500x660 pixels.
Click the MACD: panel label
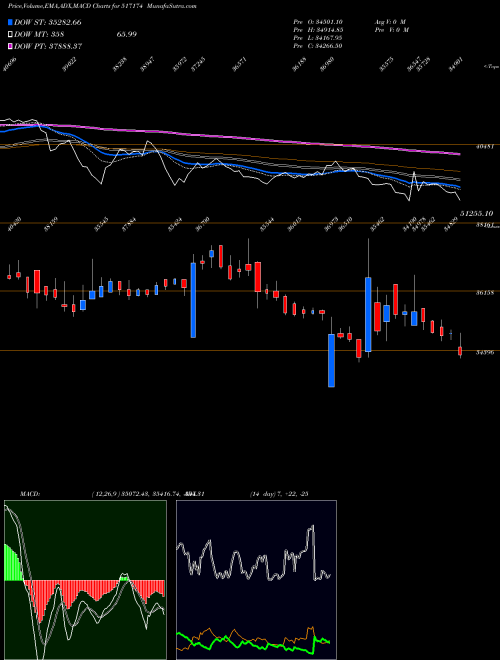click(30, 494)
